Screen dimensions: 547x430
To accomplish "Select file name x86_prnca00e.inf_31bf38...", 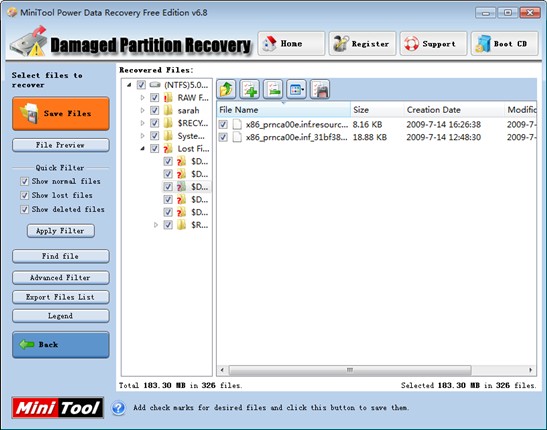I will point(297,137).
